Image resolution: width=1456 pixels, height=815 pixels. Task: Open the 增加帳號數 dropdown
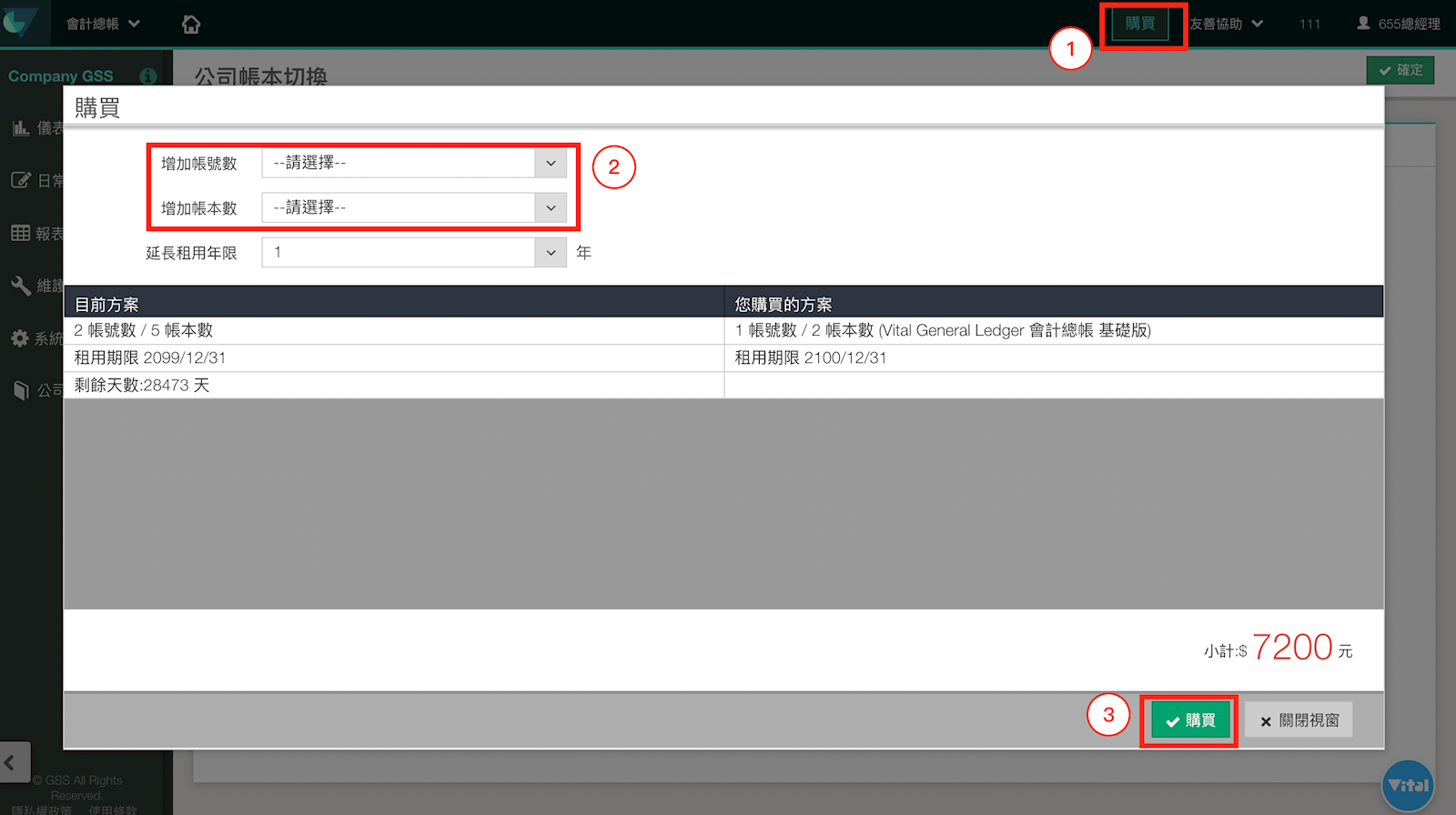(x=414, y=163)
